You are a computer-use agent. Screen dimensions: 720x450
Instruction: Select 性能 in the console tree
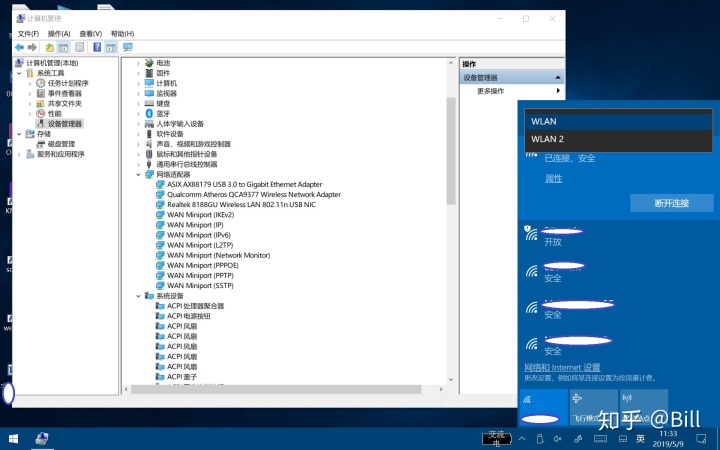(x=55, y=113)
